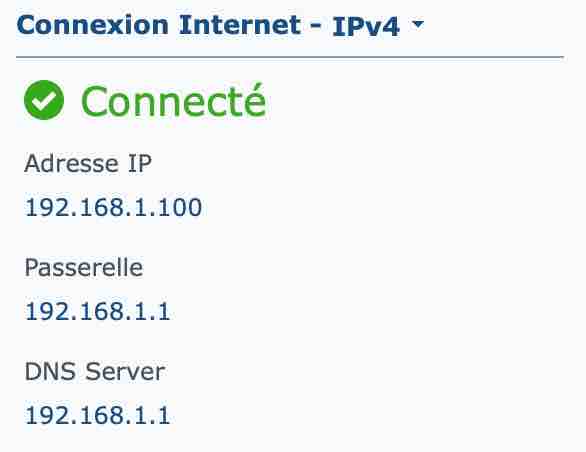This screenshot has width=586, height=452.
Task: Click the Connecté status text
Action: tap(173, 100)
